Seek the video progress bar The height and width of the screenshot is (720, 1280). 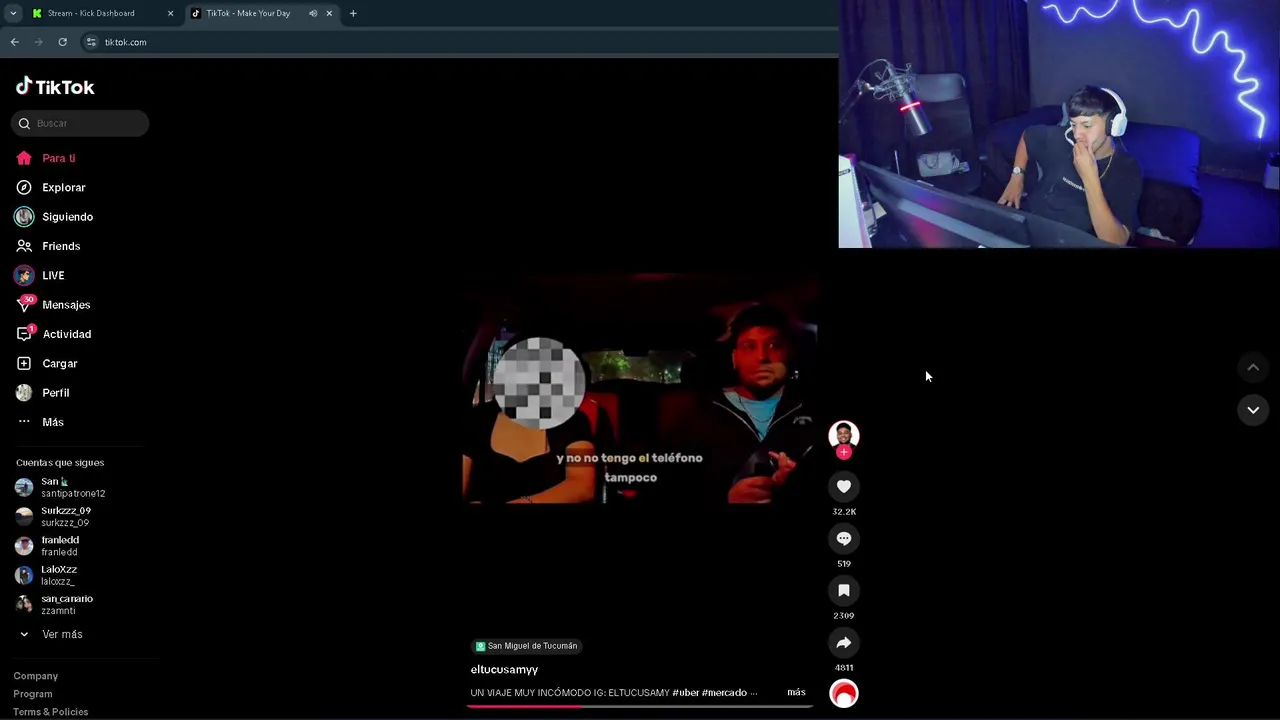click(640, 706)
